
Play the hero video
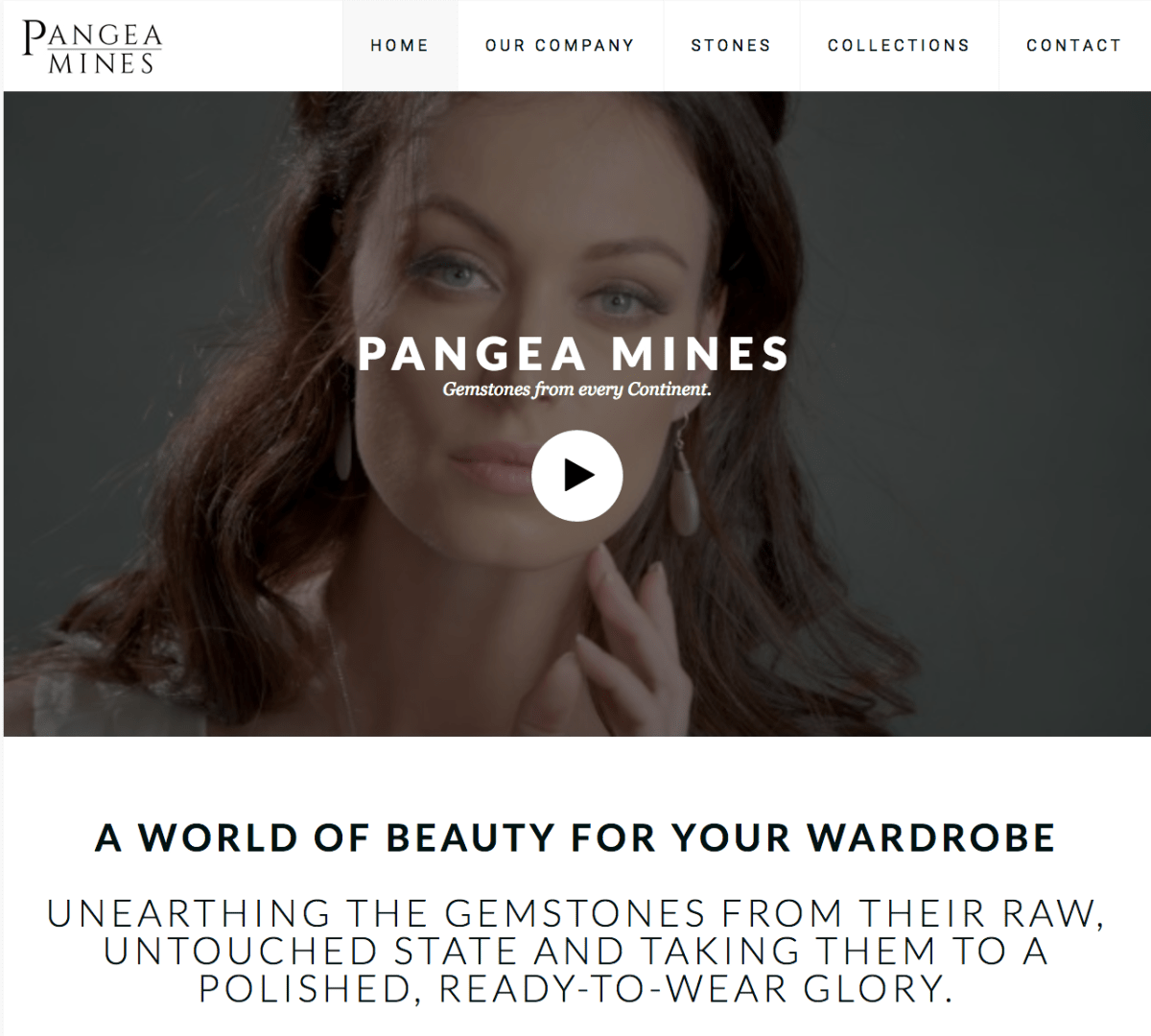(x=577, y=476)
